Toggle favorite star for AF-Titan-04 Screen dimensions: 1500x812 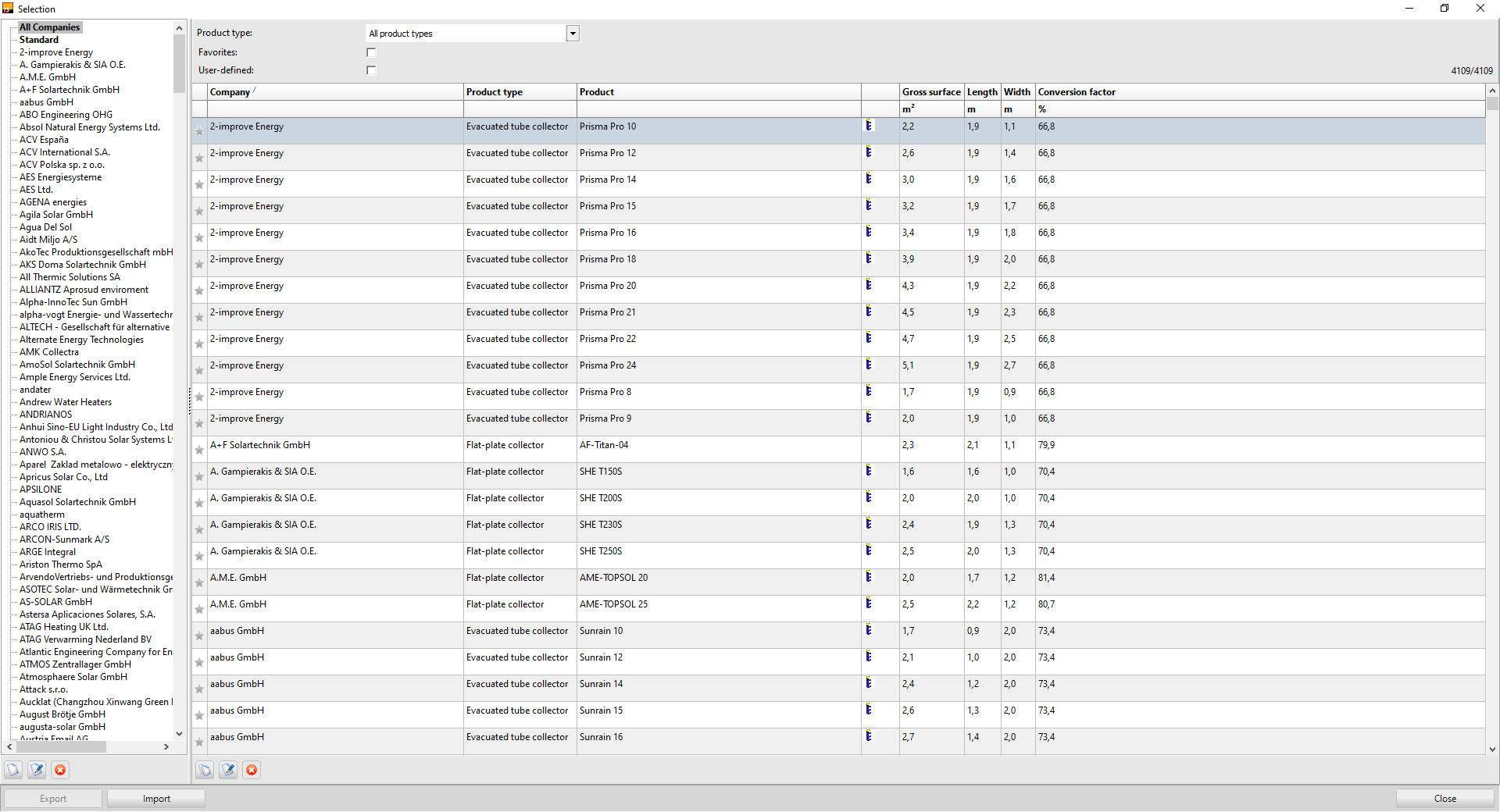click(x=199, y=450)
